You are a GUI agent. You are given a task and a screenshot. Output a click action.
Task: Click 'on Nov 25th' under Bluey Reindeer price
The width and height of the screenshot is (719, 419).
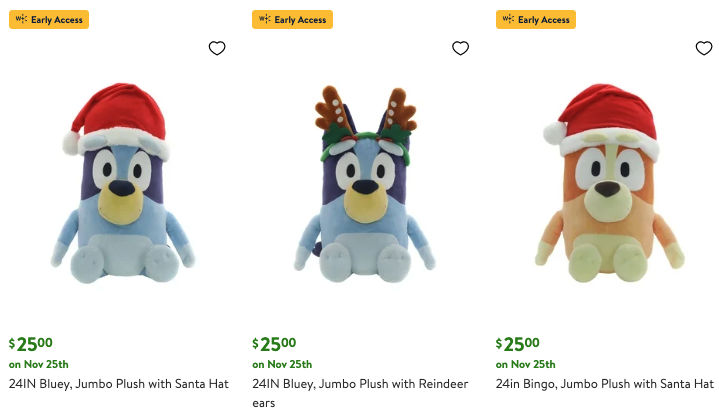click(x=282, y=364)
